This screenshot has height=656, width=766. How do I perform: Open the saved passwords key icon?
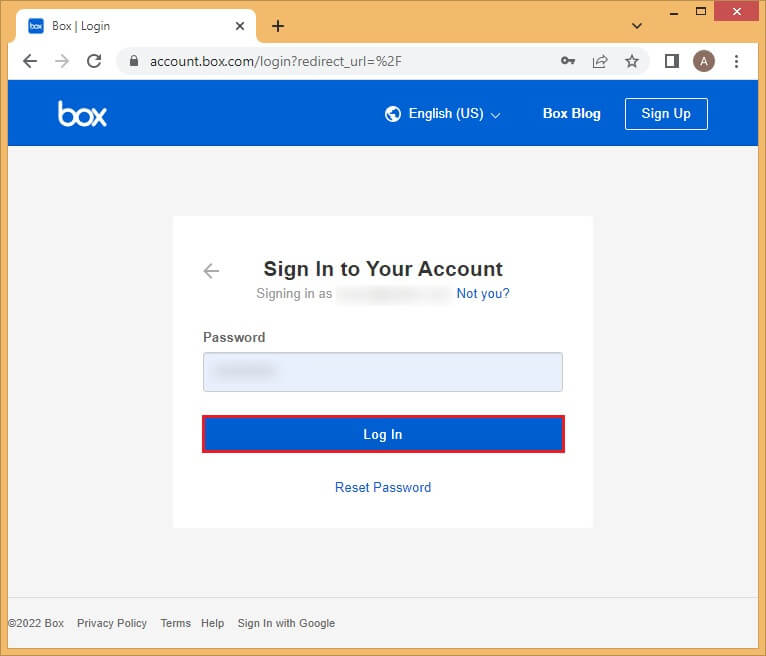(x=568, y=61)
